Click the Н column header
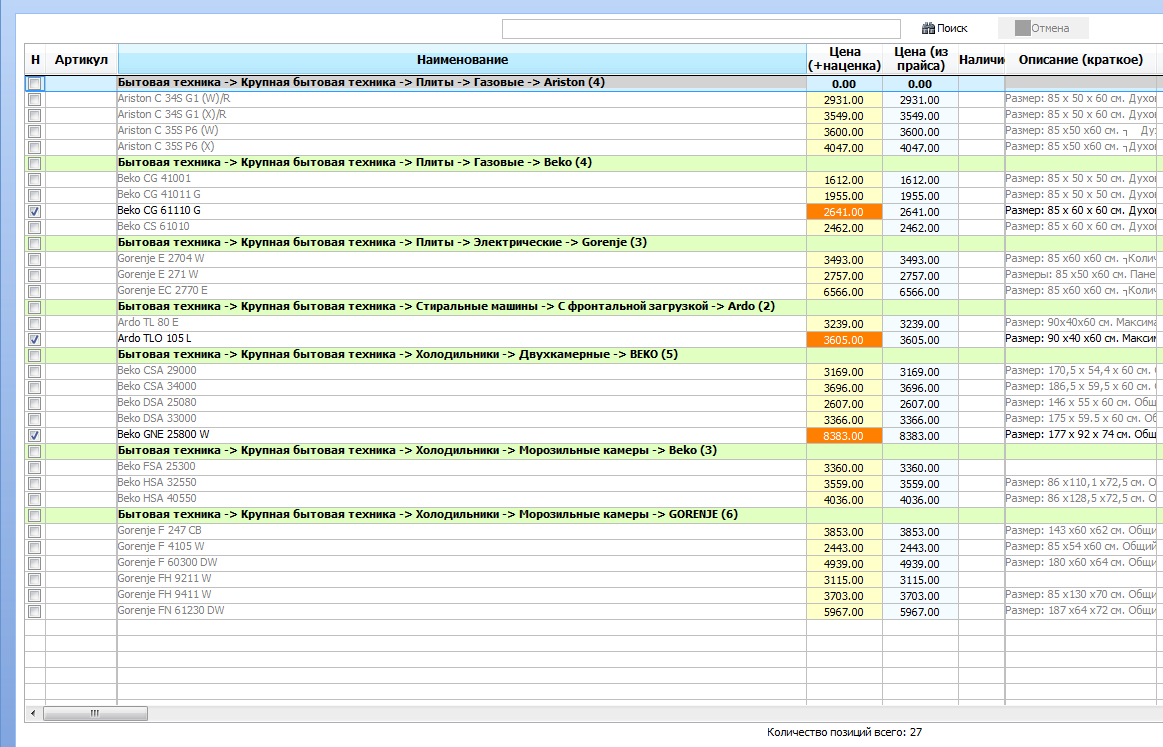The height and width of the screenshot is (747, 1163). click(x=35, y=59)
